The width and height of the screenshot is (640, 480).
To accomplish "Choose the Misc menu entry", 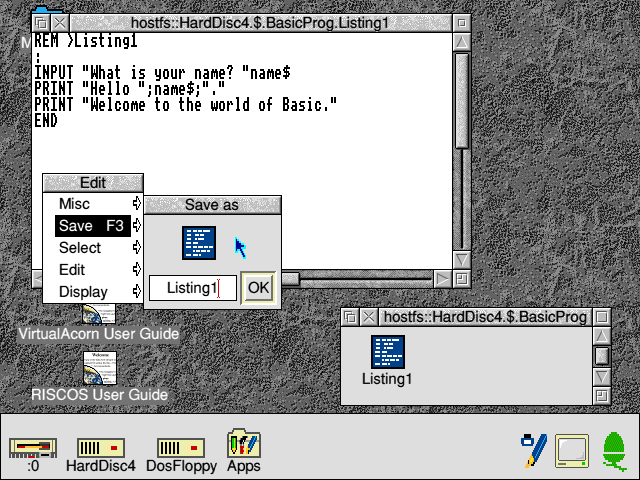I will [93, 203].
